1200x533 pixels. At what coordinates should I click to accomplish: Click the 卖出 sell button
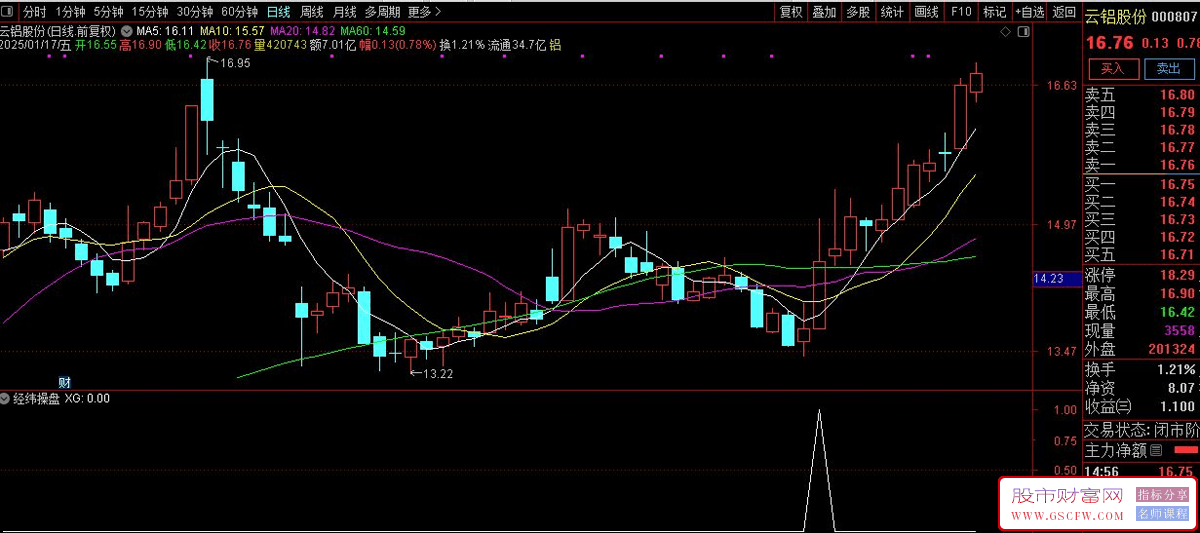1168,69
